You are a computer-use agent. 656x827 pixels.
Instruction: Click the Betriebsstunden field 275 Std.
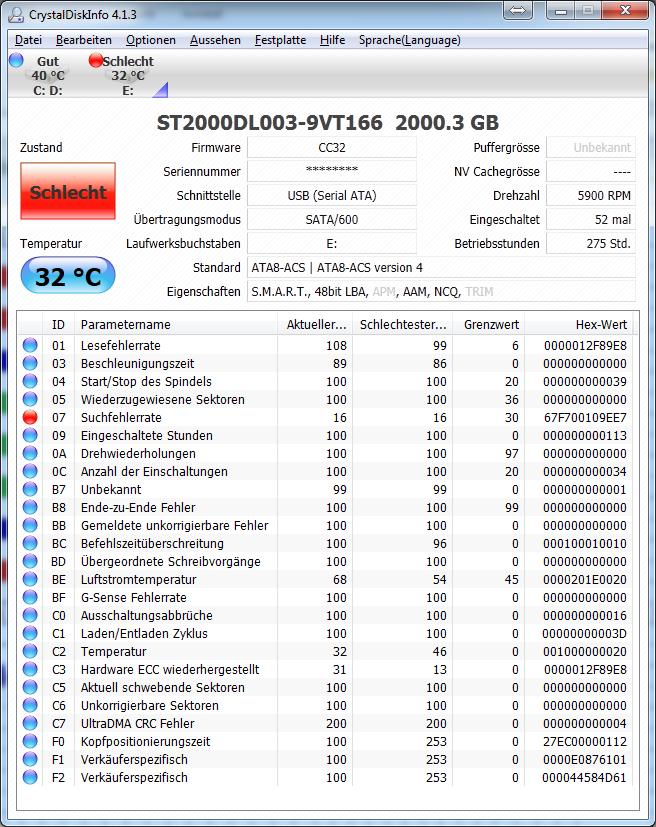591,243
